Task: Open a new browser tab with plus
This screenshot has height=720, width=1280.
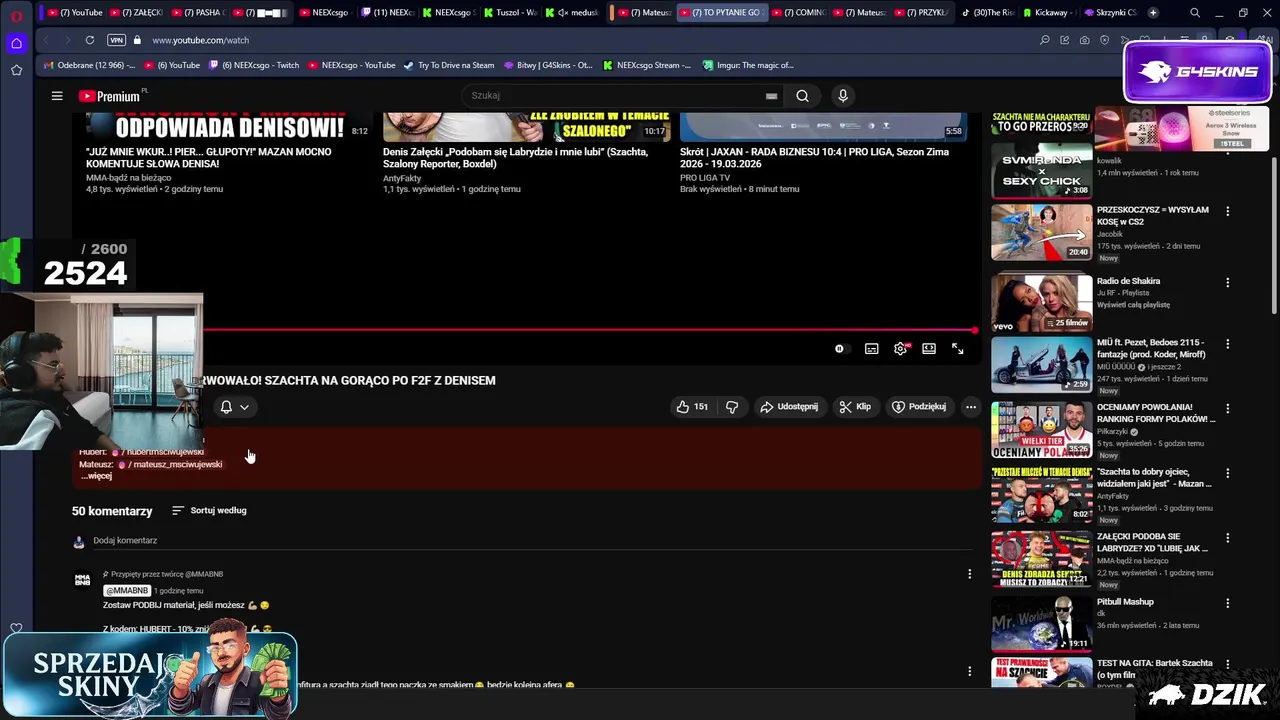Action: [x=1153, y=13]
